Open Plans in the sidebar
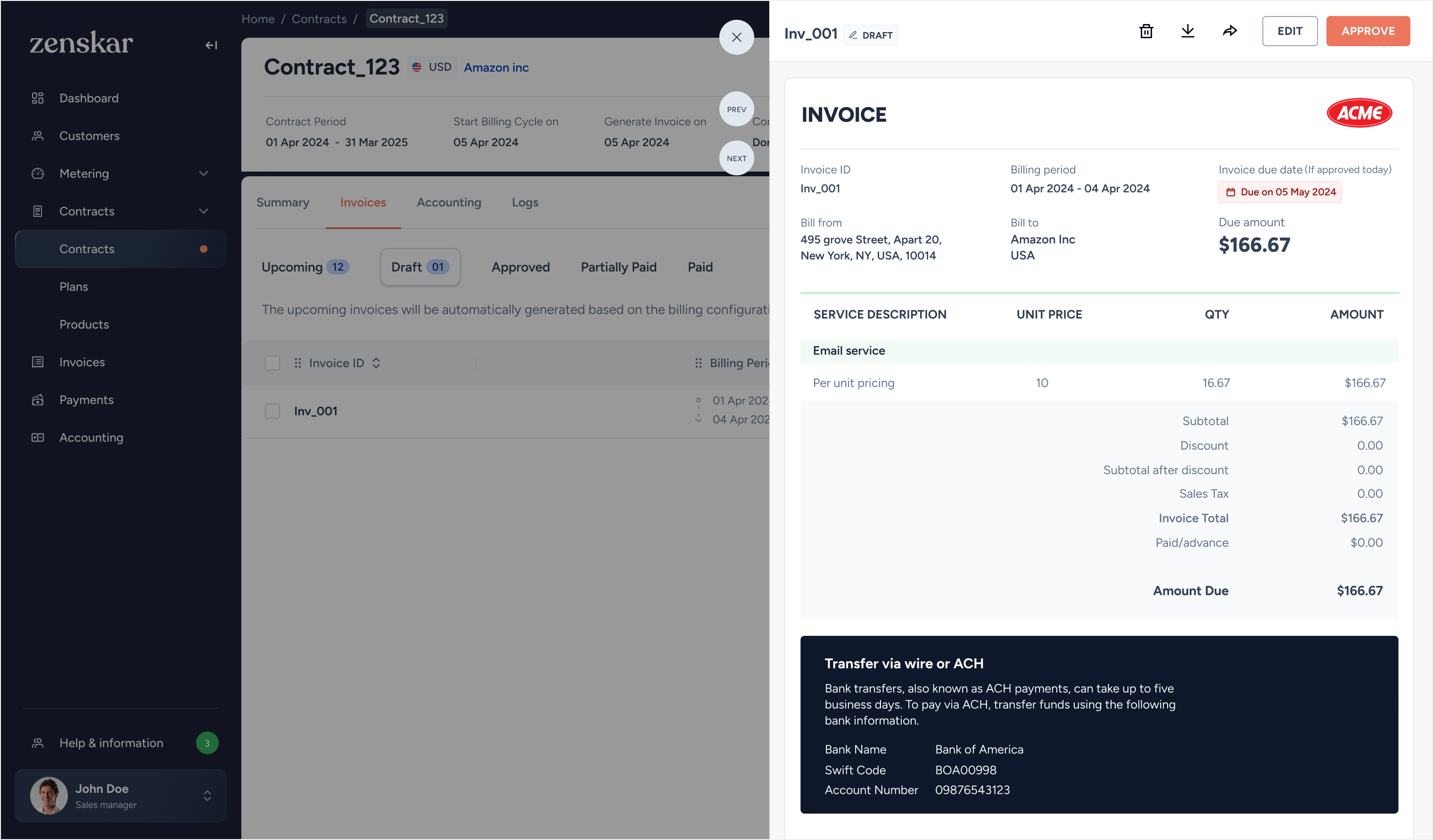 (x=74, y=287)
